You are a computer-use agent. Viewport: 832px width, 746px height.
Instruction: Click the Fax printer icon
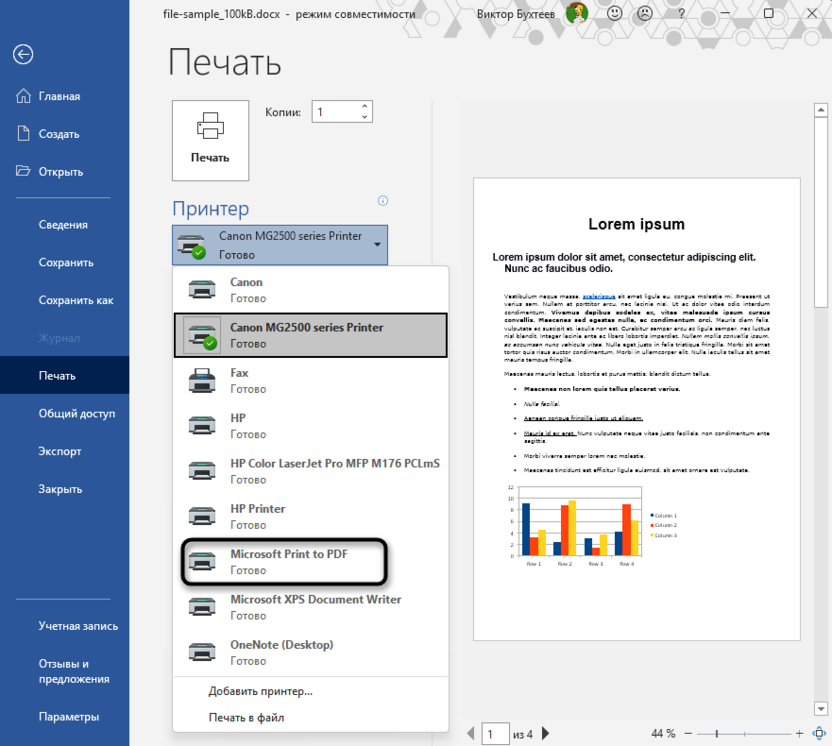[202, 380]
